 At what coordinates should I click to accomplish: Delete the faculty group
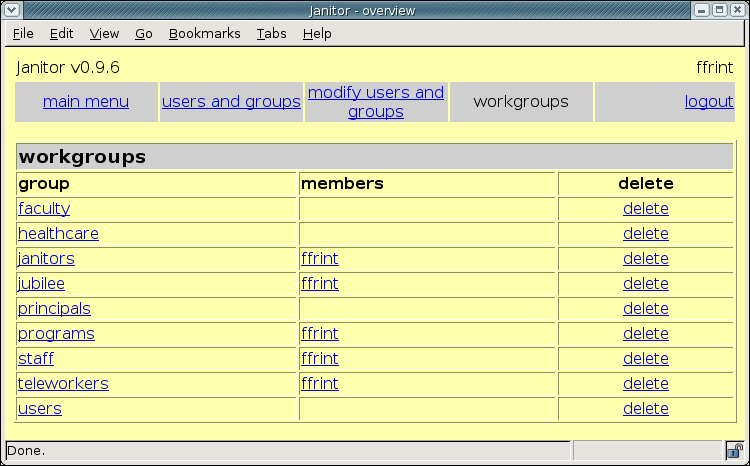point(646,209)
